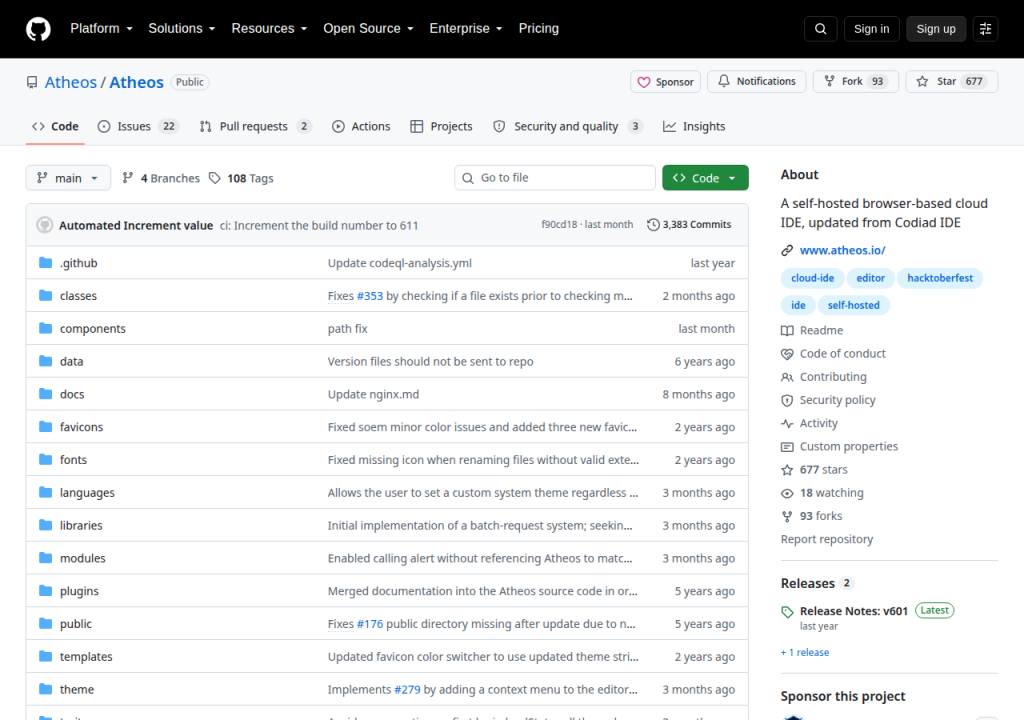
Task: Click the eye icon beside 18 watching
Action: pos(787,493)
